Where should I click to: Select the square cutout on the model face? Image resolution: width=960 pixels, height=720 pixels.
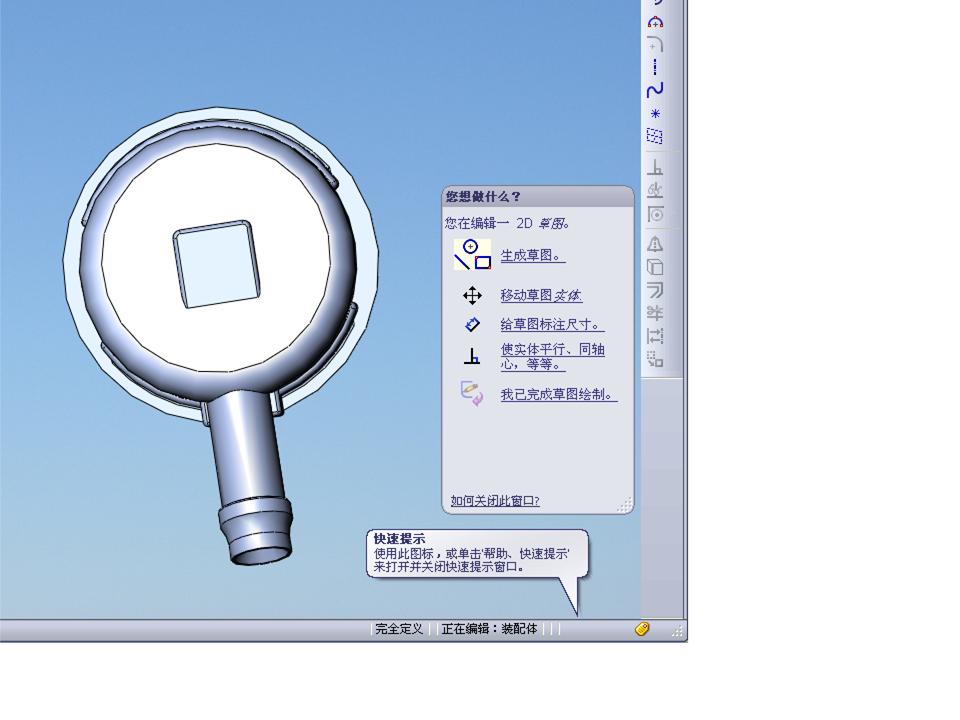217,264
